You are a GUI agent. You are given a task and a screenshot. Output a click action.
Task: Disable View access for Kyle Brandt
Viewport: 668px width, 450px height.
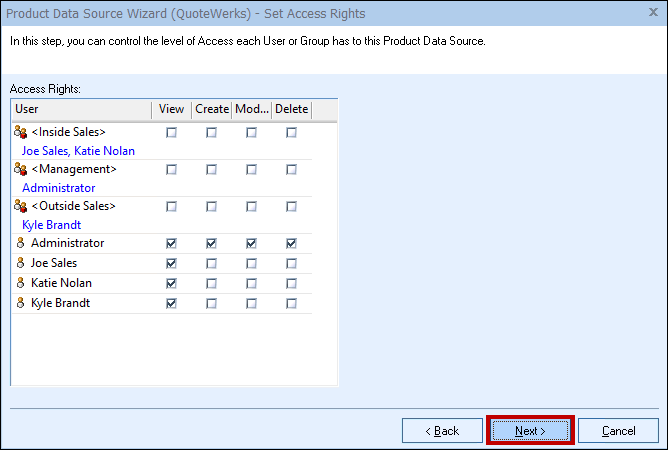coord(171,303)
